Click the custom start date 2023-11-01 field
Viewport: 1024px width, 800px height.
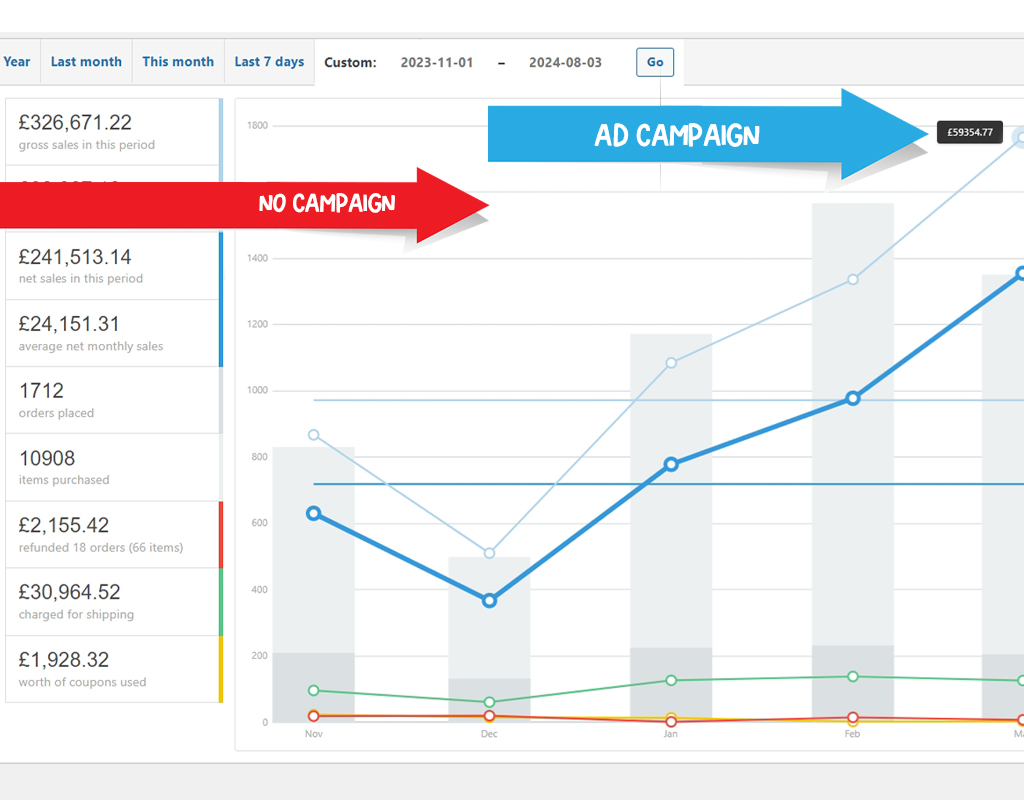437,62
